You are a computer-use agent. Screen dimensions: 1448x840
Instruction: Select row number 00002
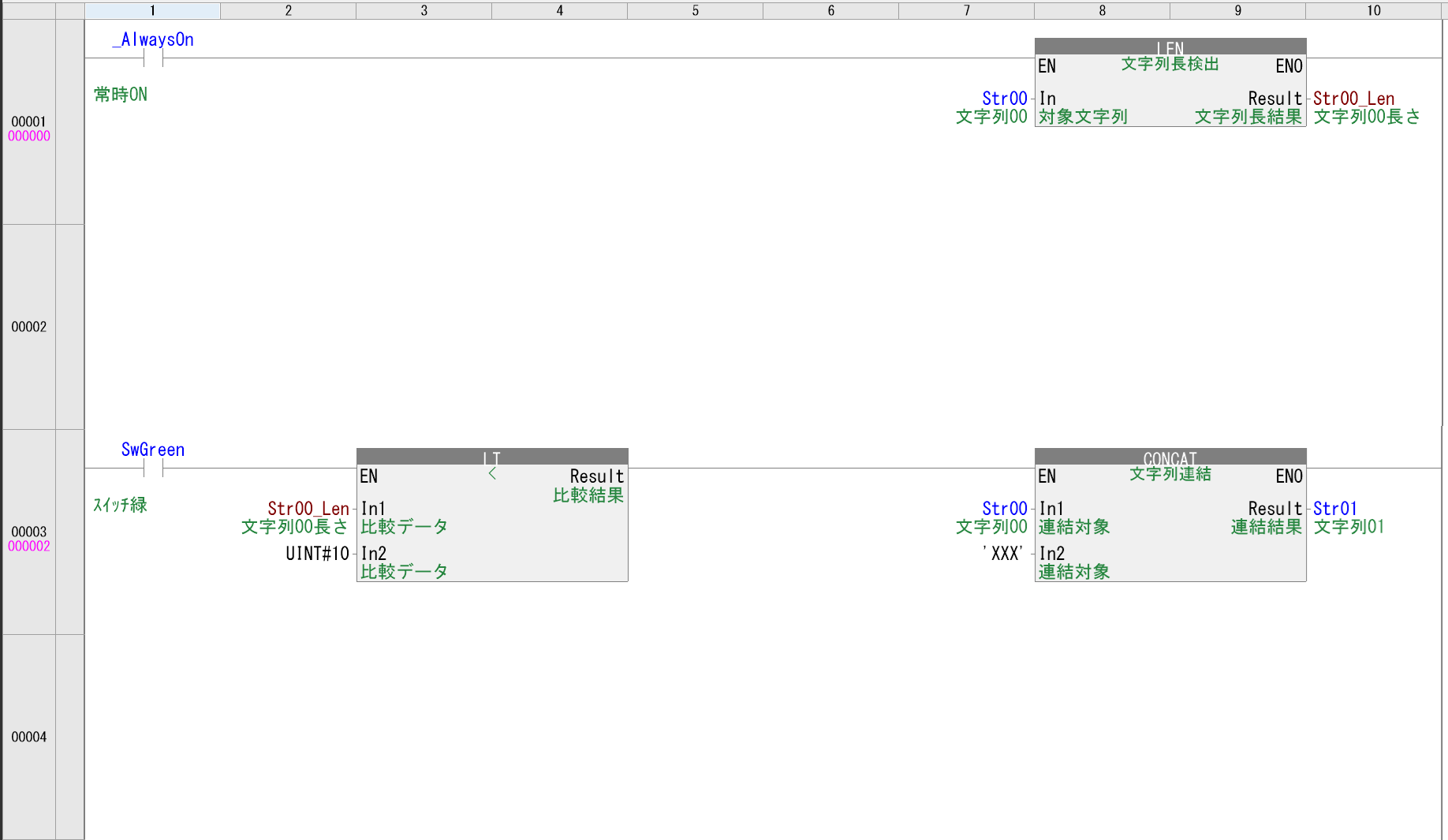pyautogui.click(x=28, y=327)
